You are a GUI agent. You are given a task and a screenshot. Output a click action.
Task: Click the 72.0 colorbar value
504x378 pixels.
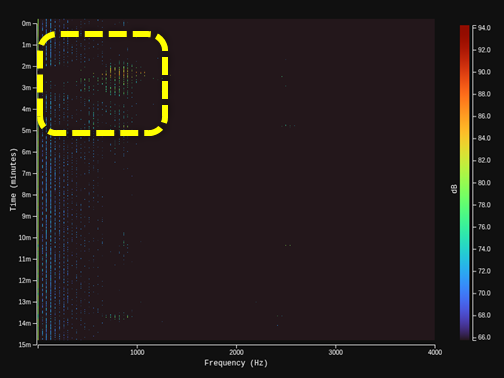pos(484,271)
